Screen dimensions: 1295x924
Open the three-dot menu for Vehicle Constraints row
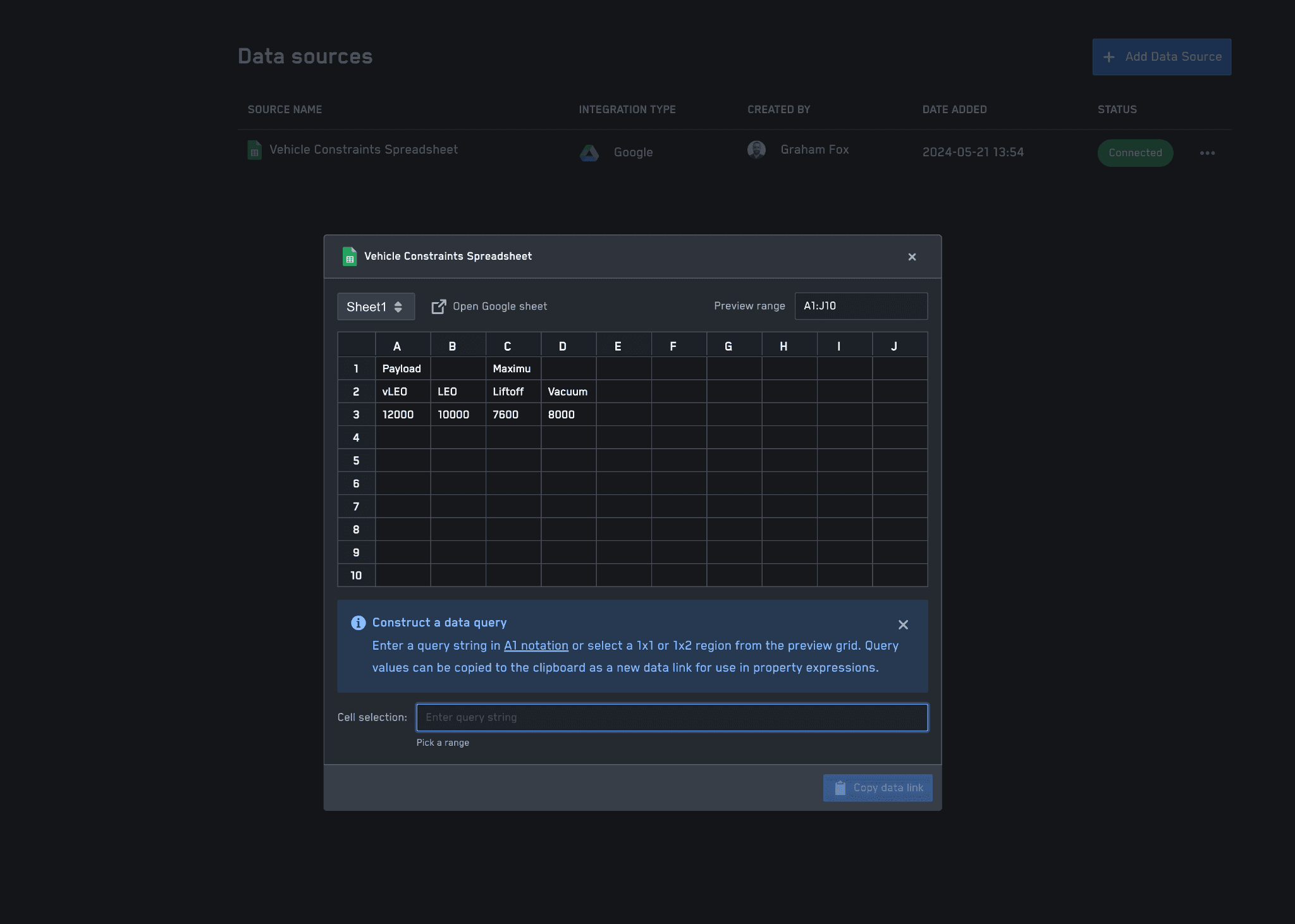(x=1207, y=153)
